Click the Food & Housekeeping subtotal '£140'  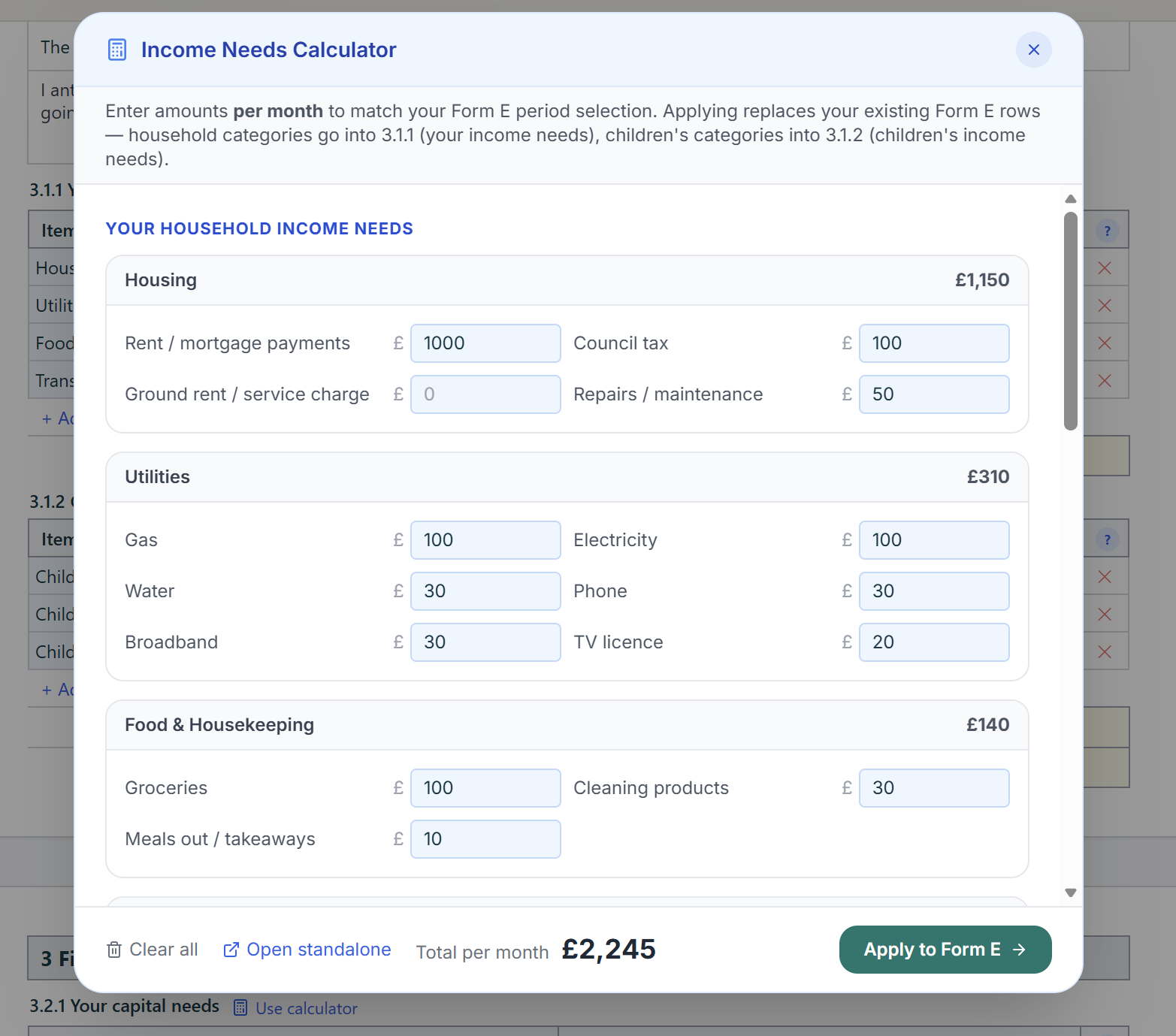tap(988, 725)
